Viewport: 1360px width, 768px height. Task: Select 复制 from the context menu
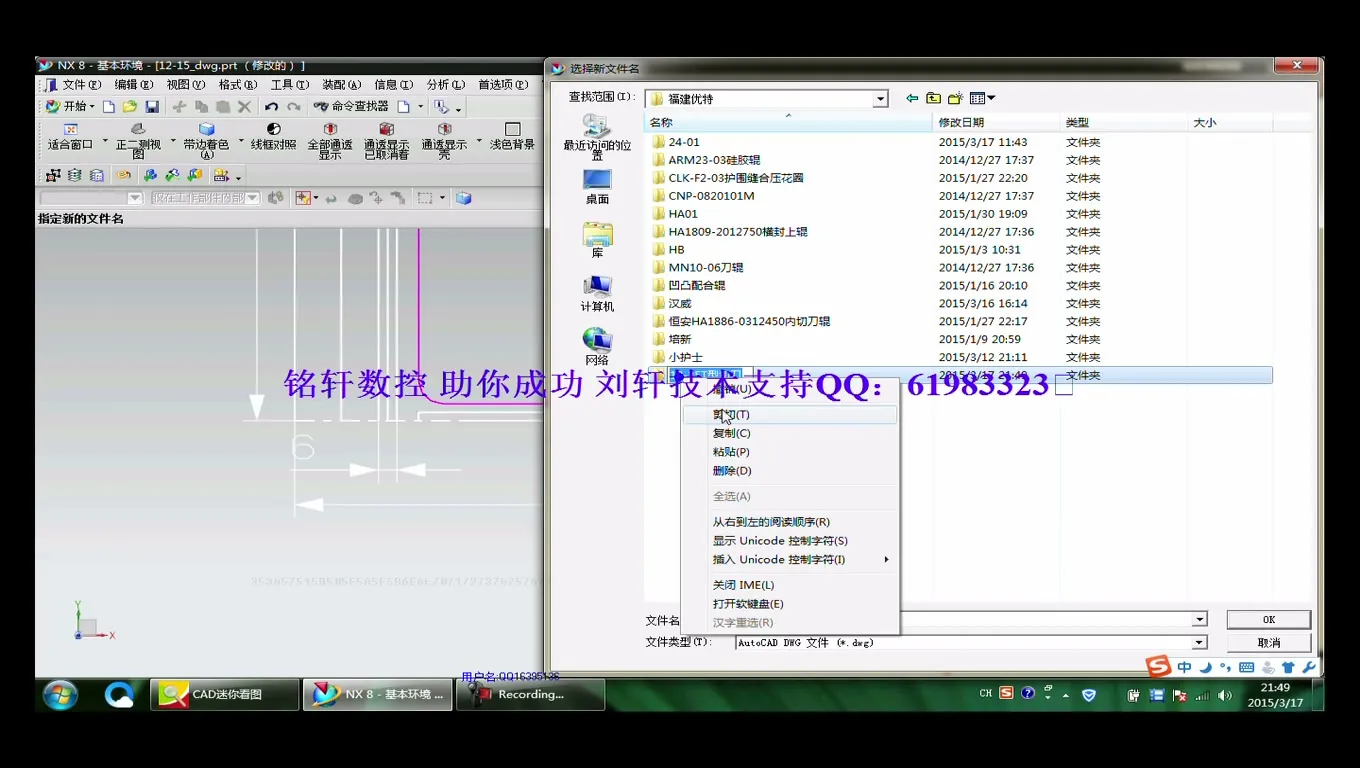coord(733,433)
